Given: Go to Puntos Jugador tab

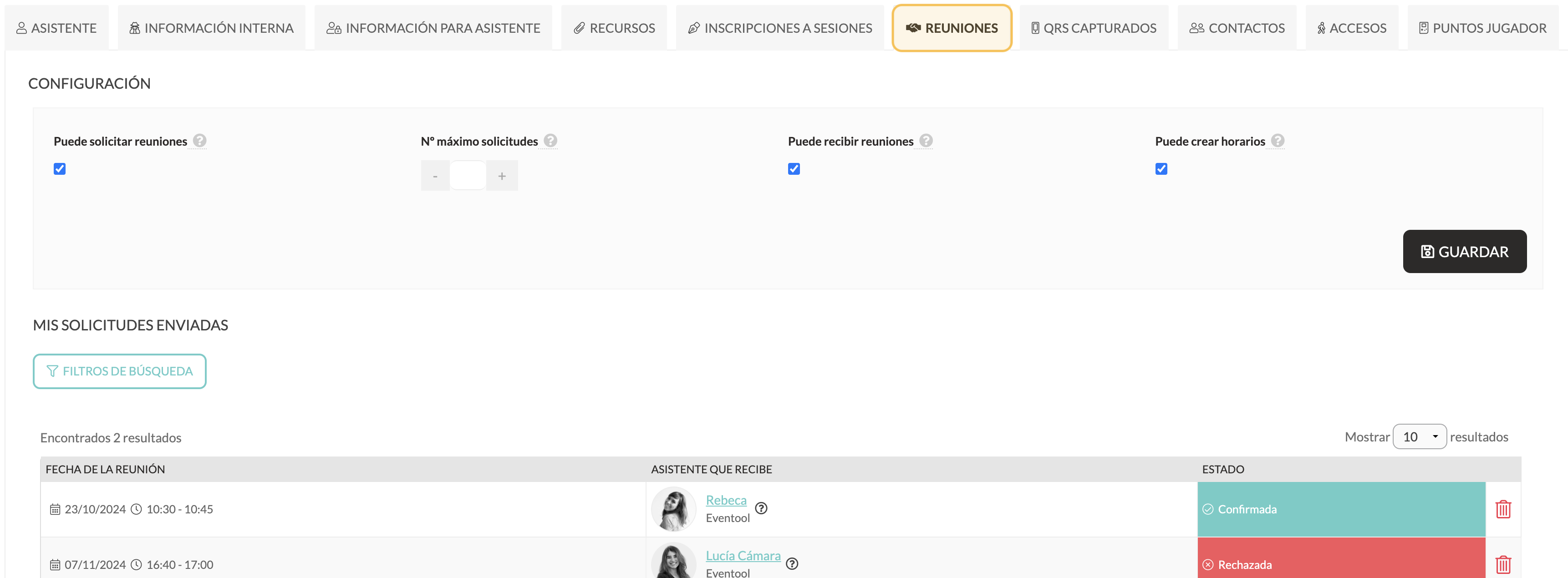Looking at the screenshot, I should pos(1483,28).
